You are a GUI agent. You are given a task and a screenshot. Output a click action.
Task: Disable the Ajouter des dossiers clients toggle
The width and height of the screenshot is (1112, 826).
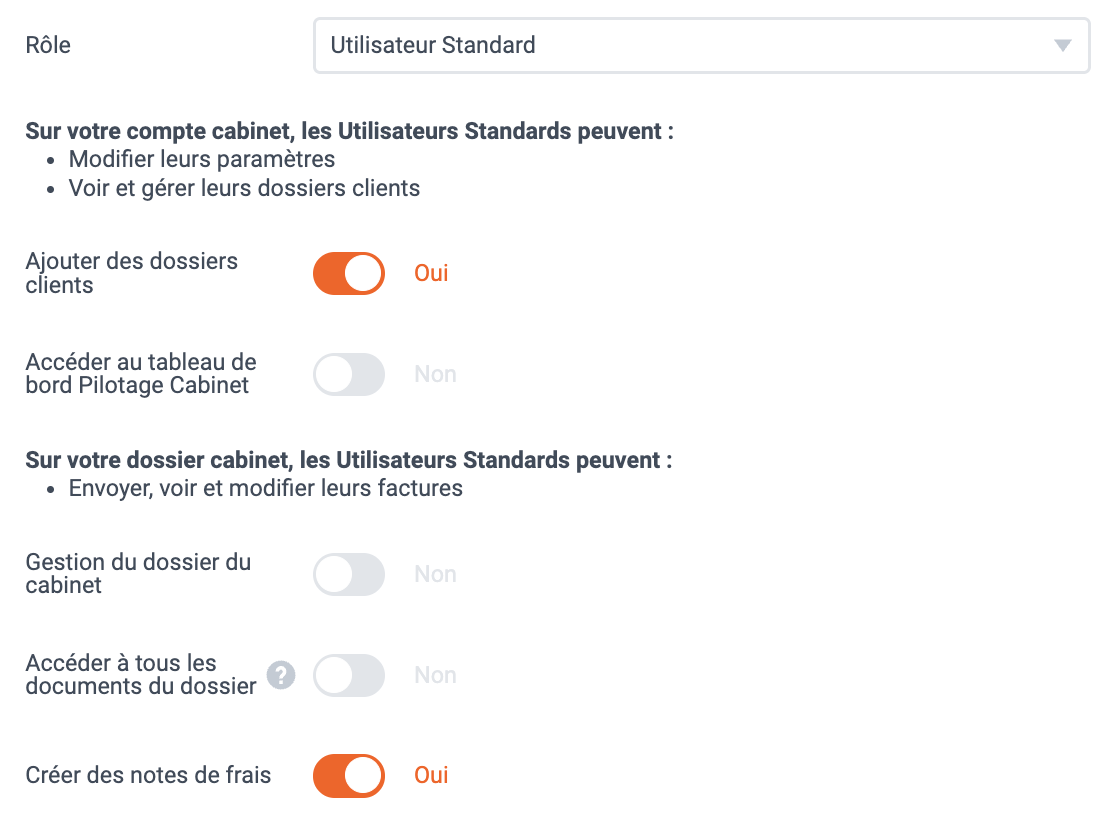[x=349, y=273]
